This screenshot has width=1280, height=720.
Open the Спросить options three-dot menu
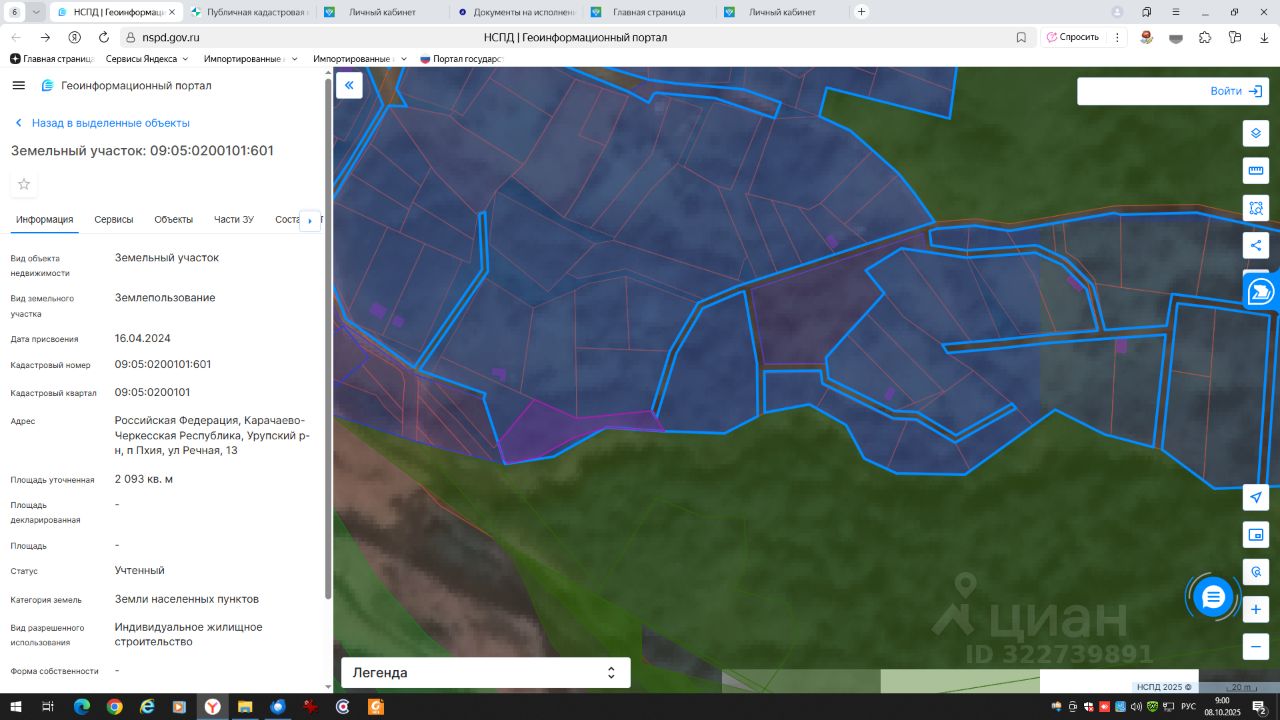click(x=1115, y=37)
